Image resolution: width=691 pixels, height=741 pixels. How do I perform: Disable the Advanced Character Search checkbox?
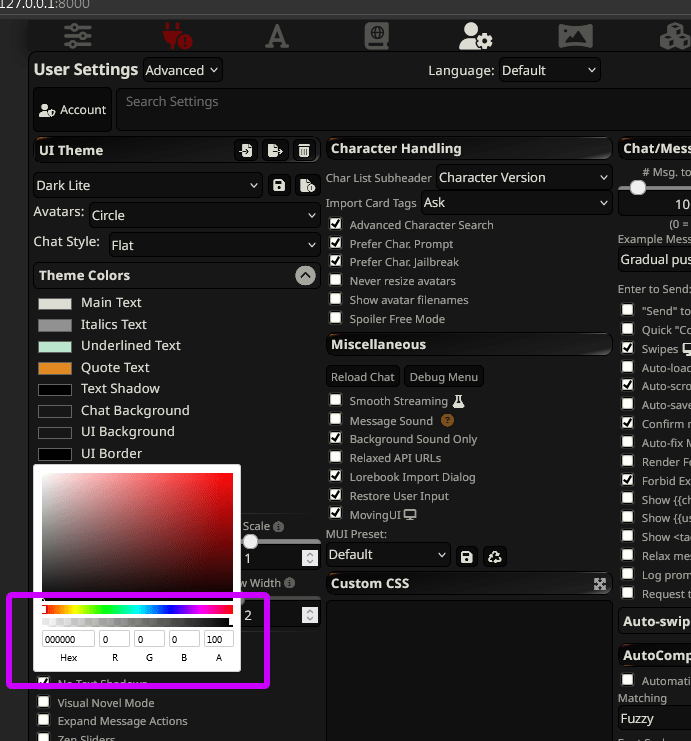tap(336, 225)
